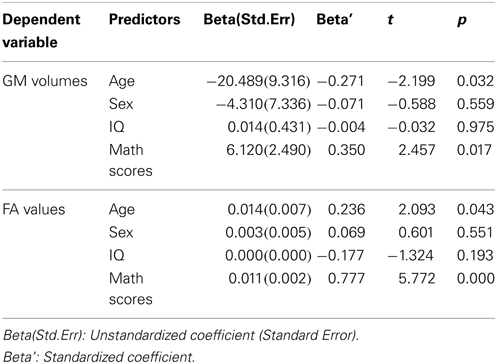Screen dimensions: 497x364
Task: Click the 'Dependent variable' column header
Action: 41,31
